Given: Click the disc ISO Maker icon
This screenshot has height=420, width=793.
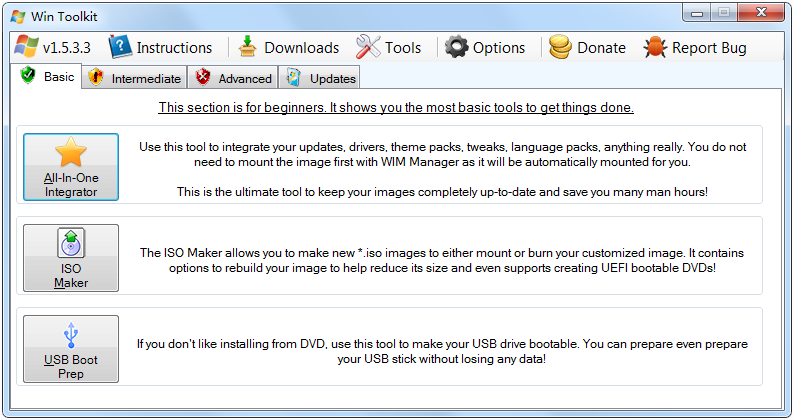Looking at the screenshot, I should point(71,243).
